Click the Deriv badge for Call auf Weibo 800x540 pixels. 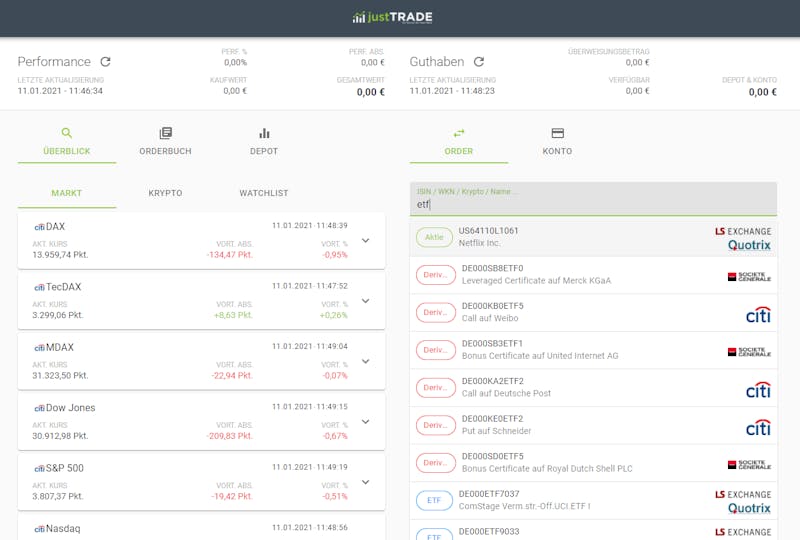point(436,312)
